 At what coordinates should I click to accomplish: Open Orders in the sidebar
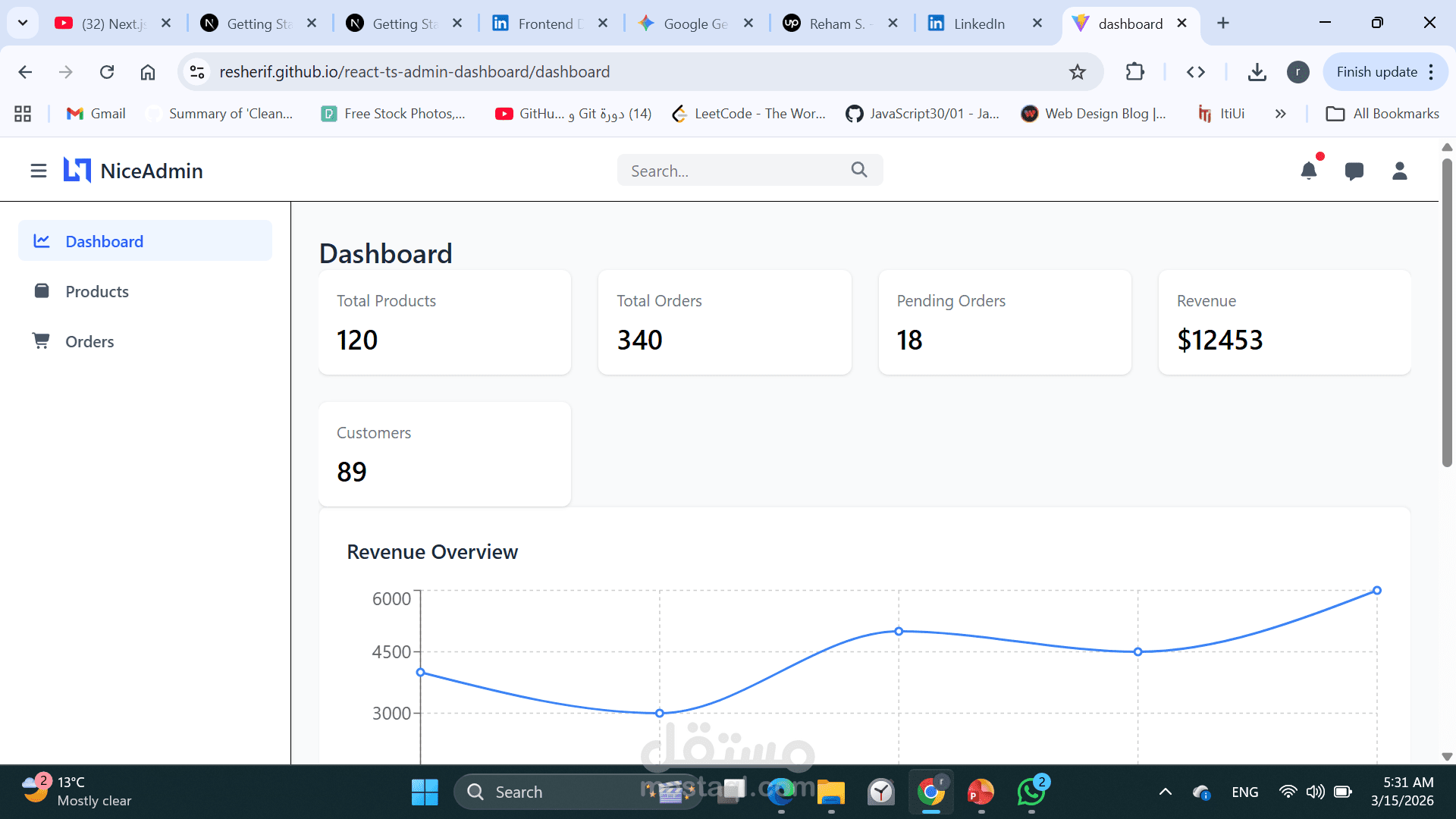[89, 341]
